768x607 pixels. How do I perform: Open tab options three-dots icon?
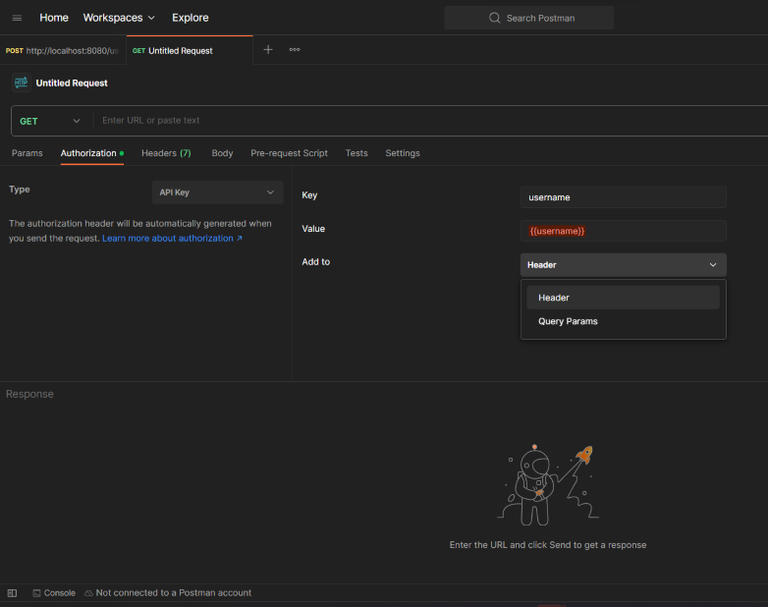click(x=294, y=49)
